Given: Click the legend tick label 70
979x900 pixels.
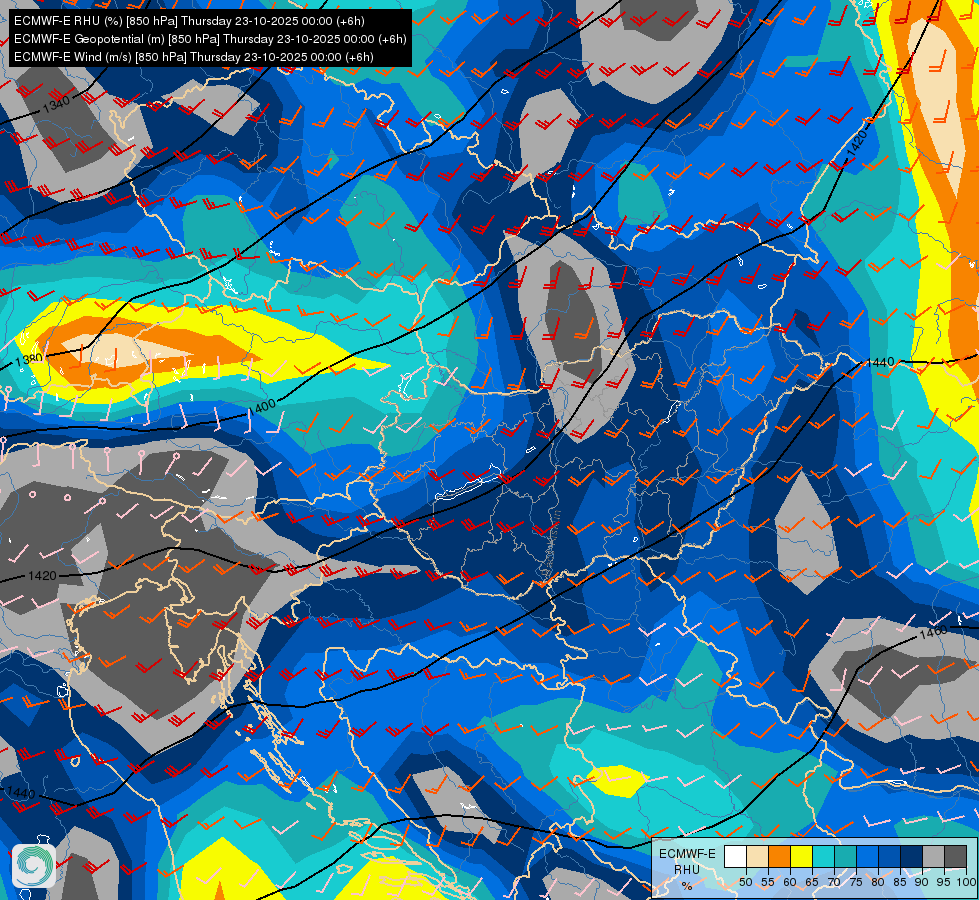Looking at the screenshot, I should pos(834,882).
